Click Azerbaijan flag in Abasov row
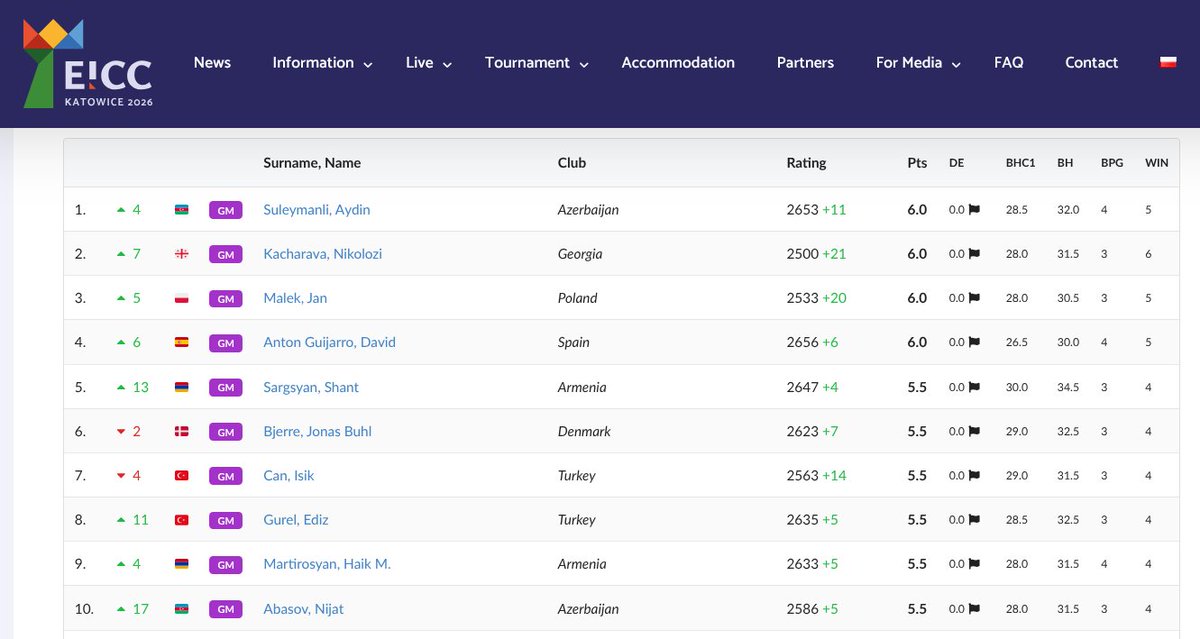Viewport: 1200px width, 639px height. click(182, 609)
